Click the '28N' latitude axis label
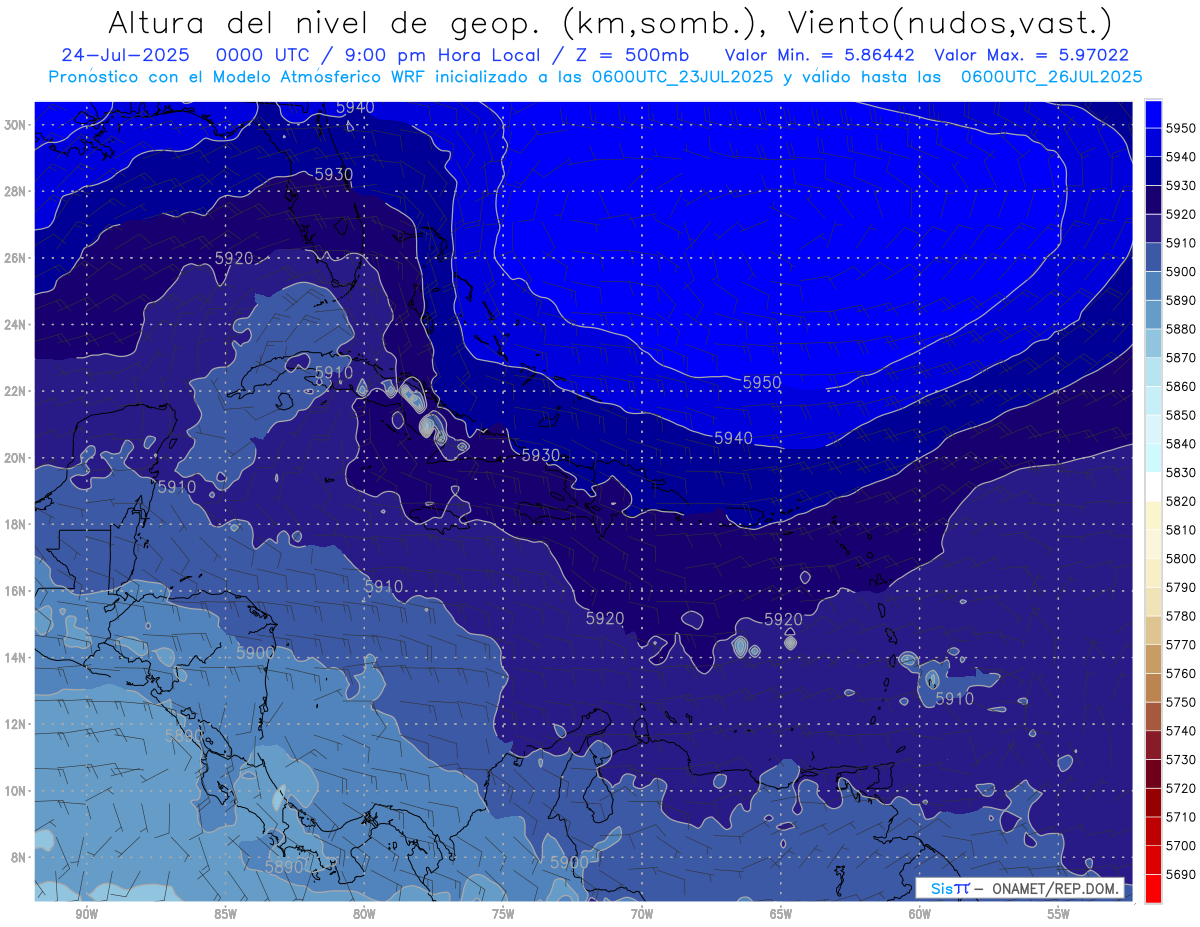The image size is (1200, 927). pyautogui.click(x=16, y=191)
